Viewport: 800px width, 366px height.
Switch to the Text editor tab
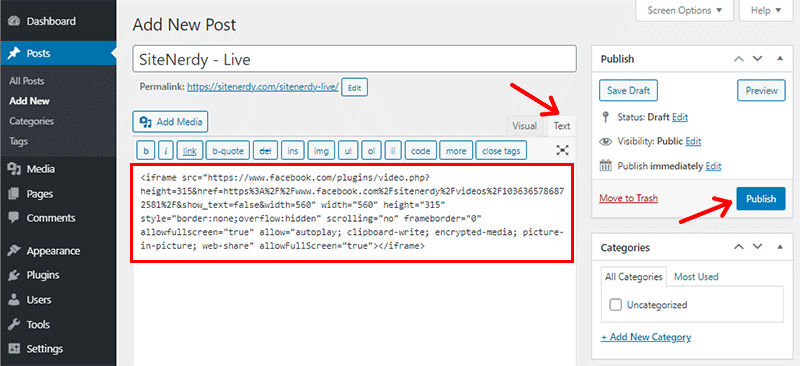click(562, 126)
